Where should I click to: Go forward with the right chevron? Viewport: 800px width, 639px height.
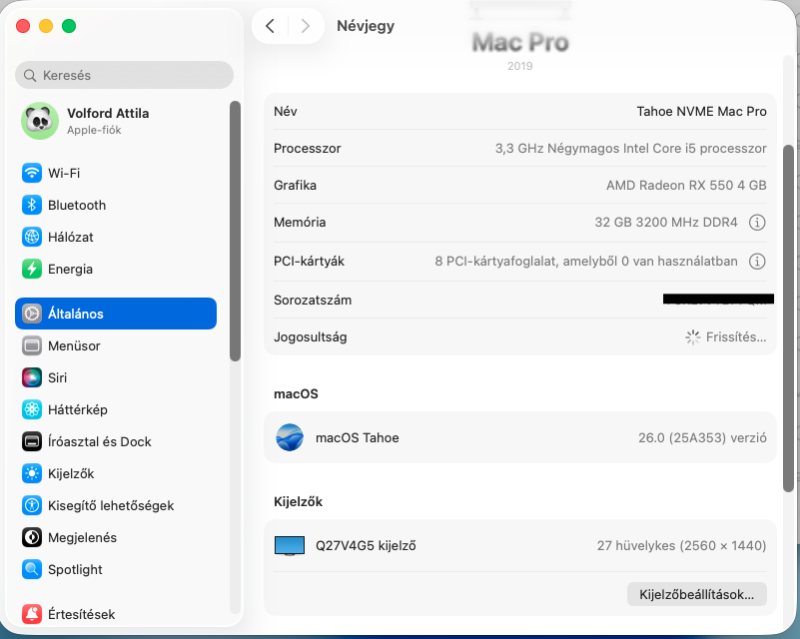click(305, 26)
